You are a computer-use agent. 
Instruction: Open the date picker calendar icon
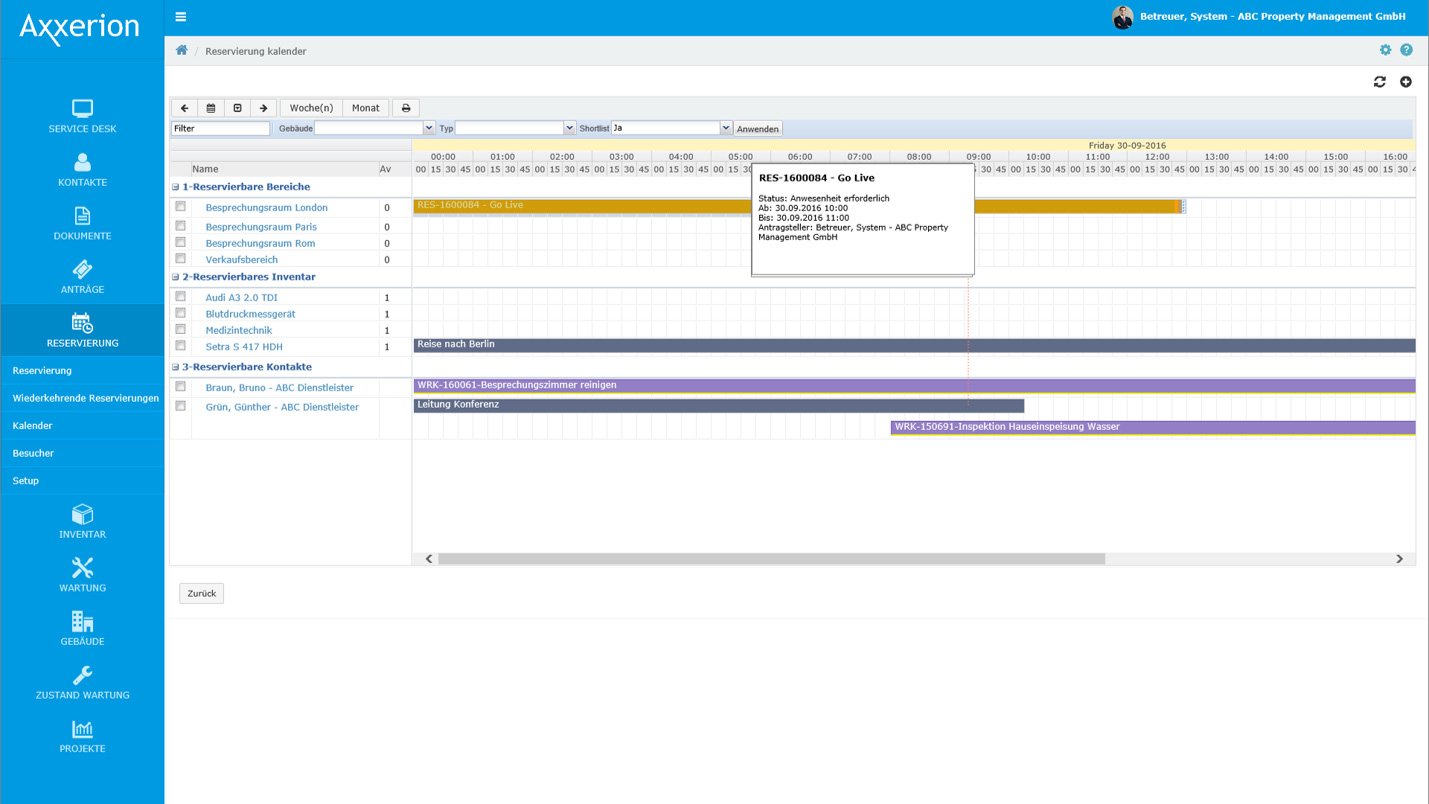(211, 108)
